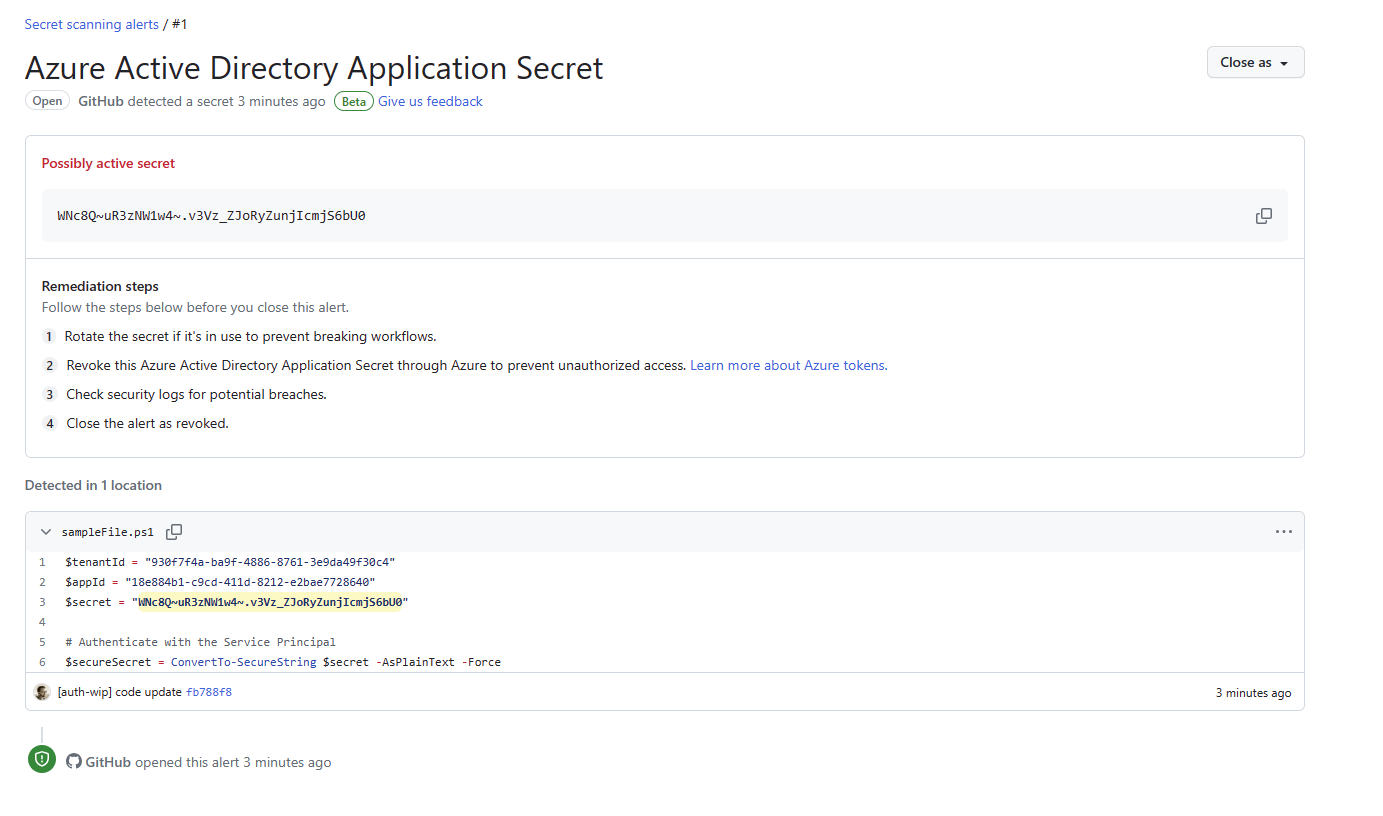
Task: Click the 'Possibly active secret' label
Action: 108,163
